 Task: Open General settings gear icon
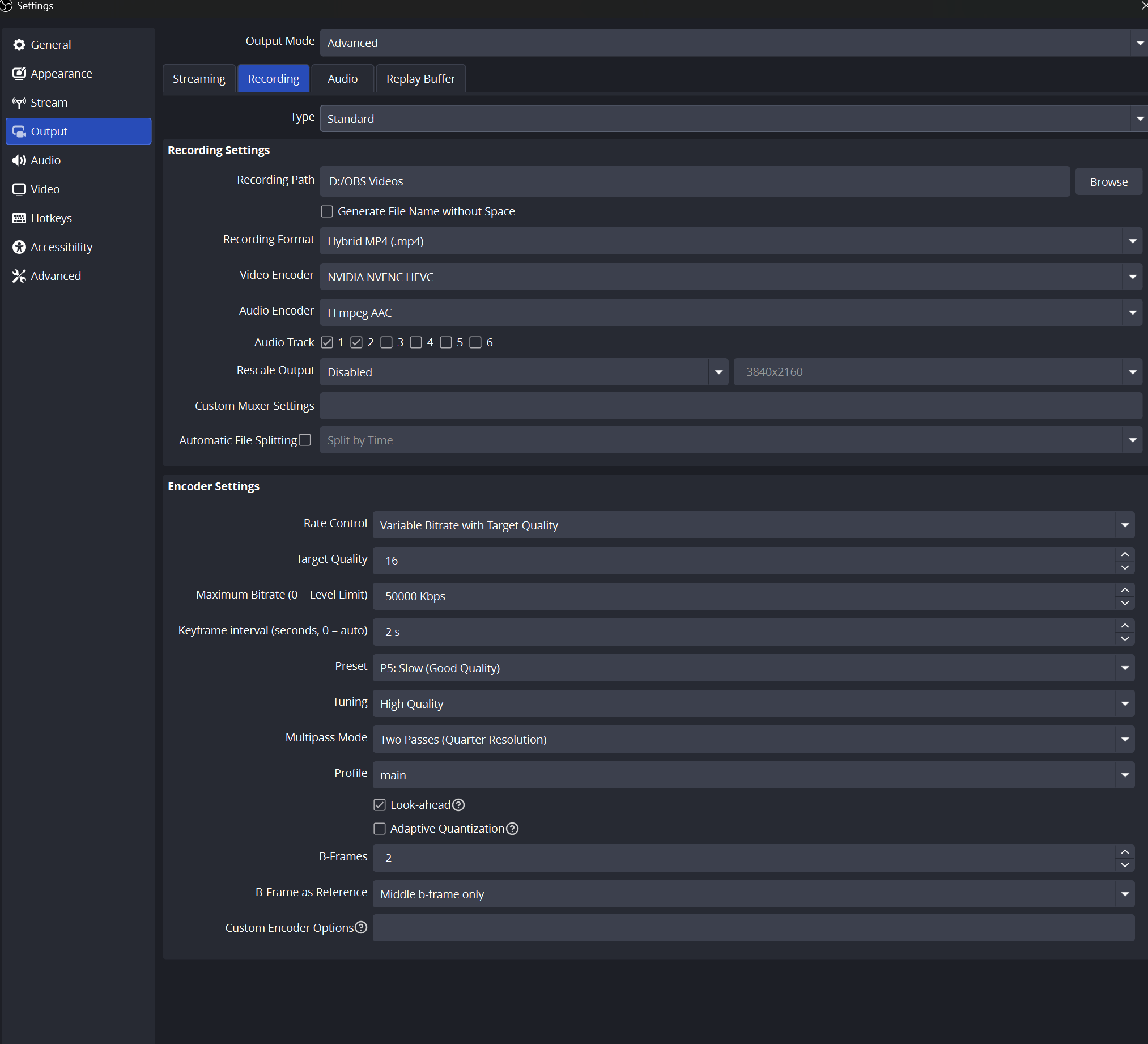pos(19,44)
